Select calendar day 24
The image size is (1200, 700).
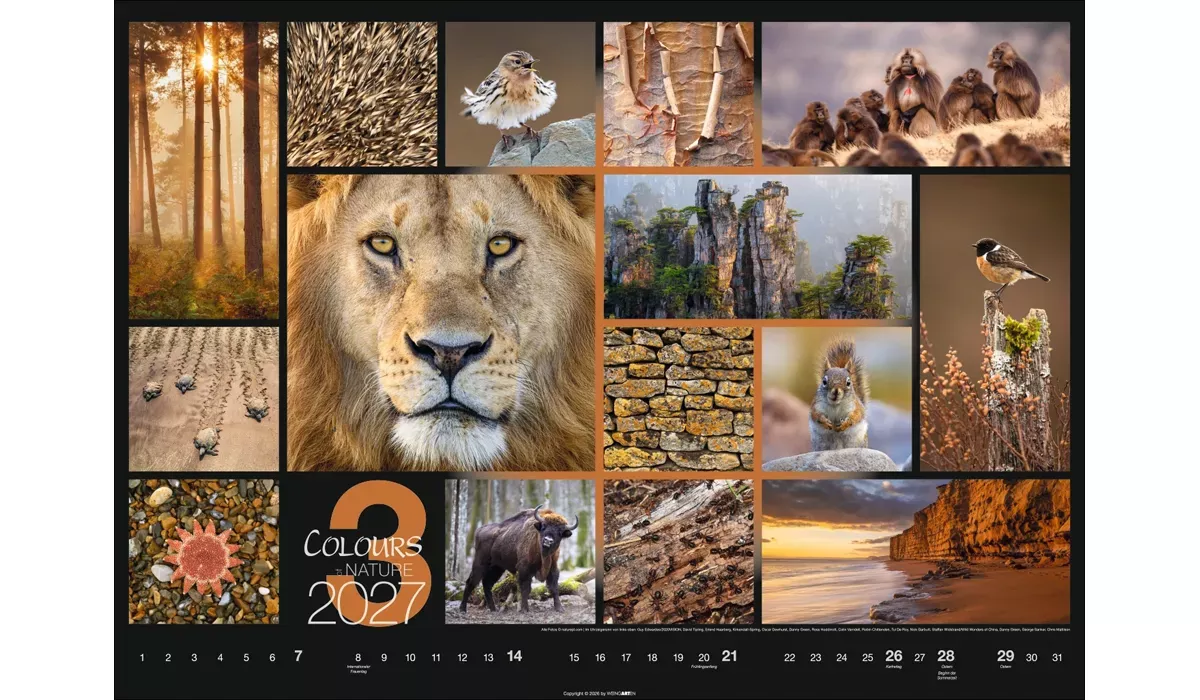842,657
